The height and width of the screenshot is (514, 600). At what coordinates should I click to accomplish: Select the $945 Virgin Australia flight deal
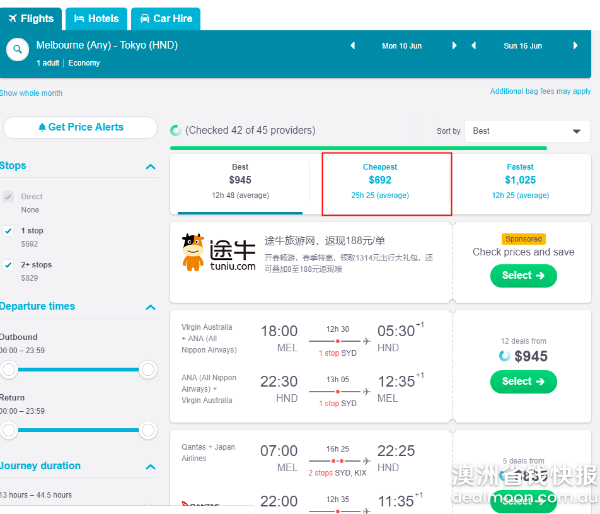point(523,382)
